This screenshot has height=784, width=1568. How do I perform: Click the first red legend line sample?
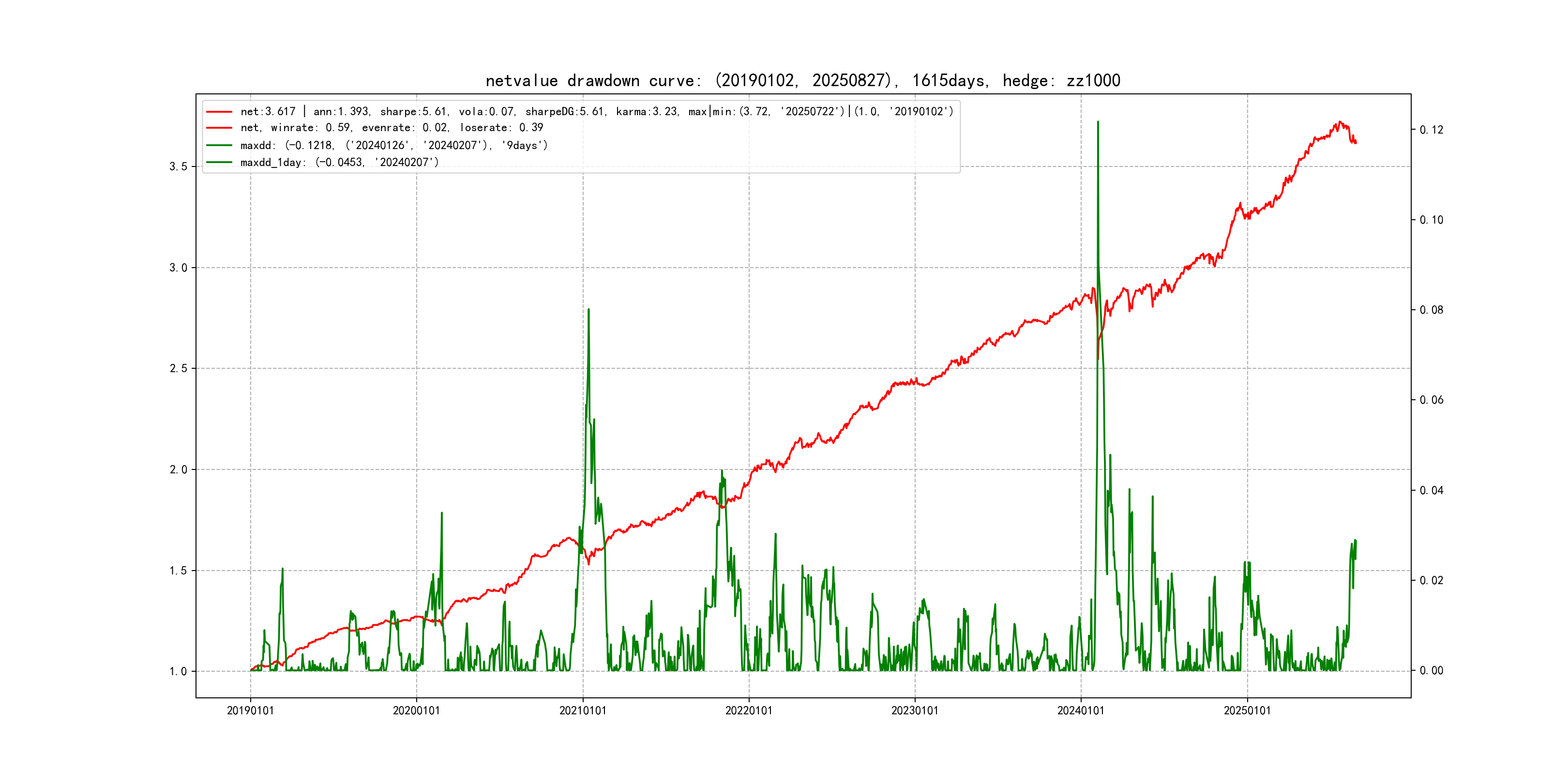click(219, 112)
